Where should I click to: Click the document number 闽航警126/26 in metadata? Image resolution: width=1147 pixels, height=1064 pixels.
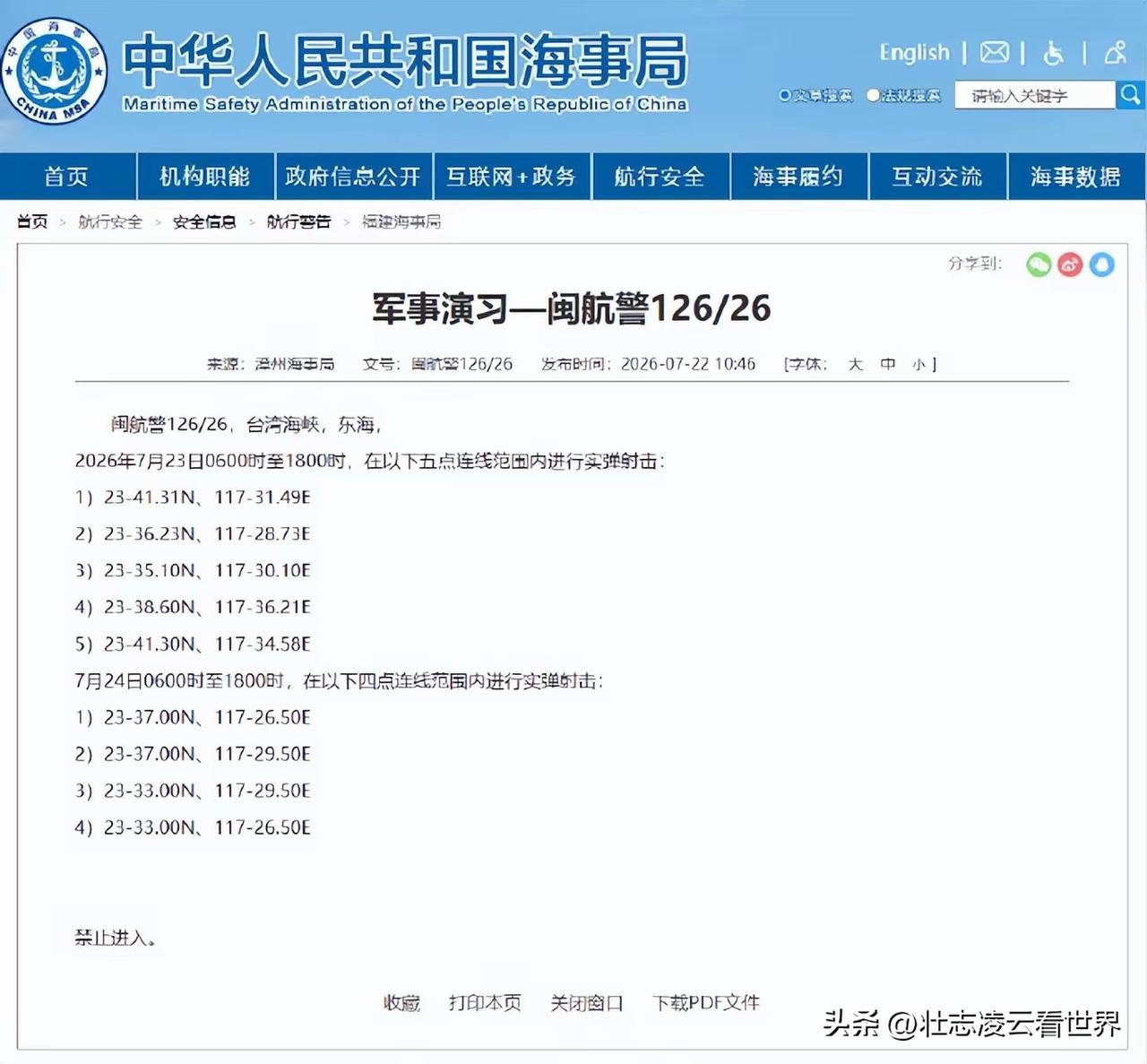click(462, 364)
